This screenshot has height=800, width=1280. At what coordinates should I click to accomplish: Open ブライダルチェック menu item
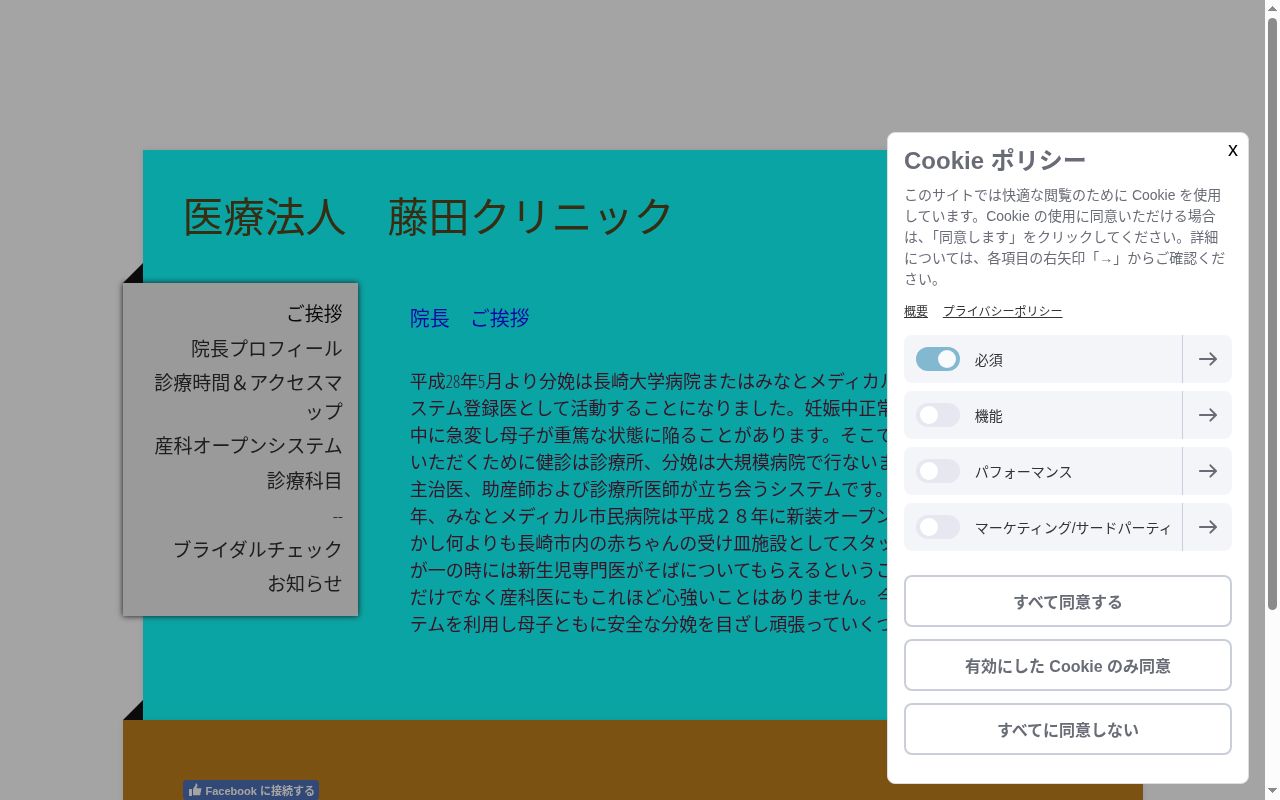[x=258, y=549]
